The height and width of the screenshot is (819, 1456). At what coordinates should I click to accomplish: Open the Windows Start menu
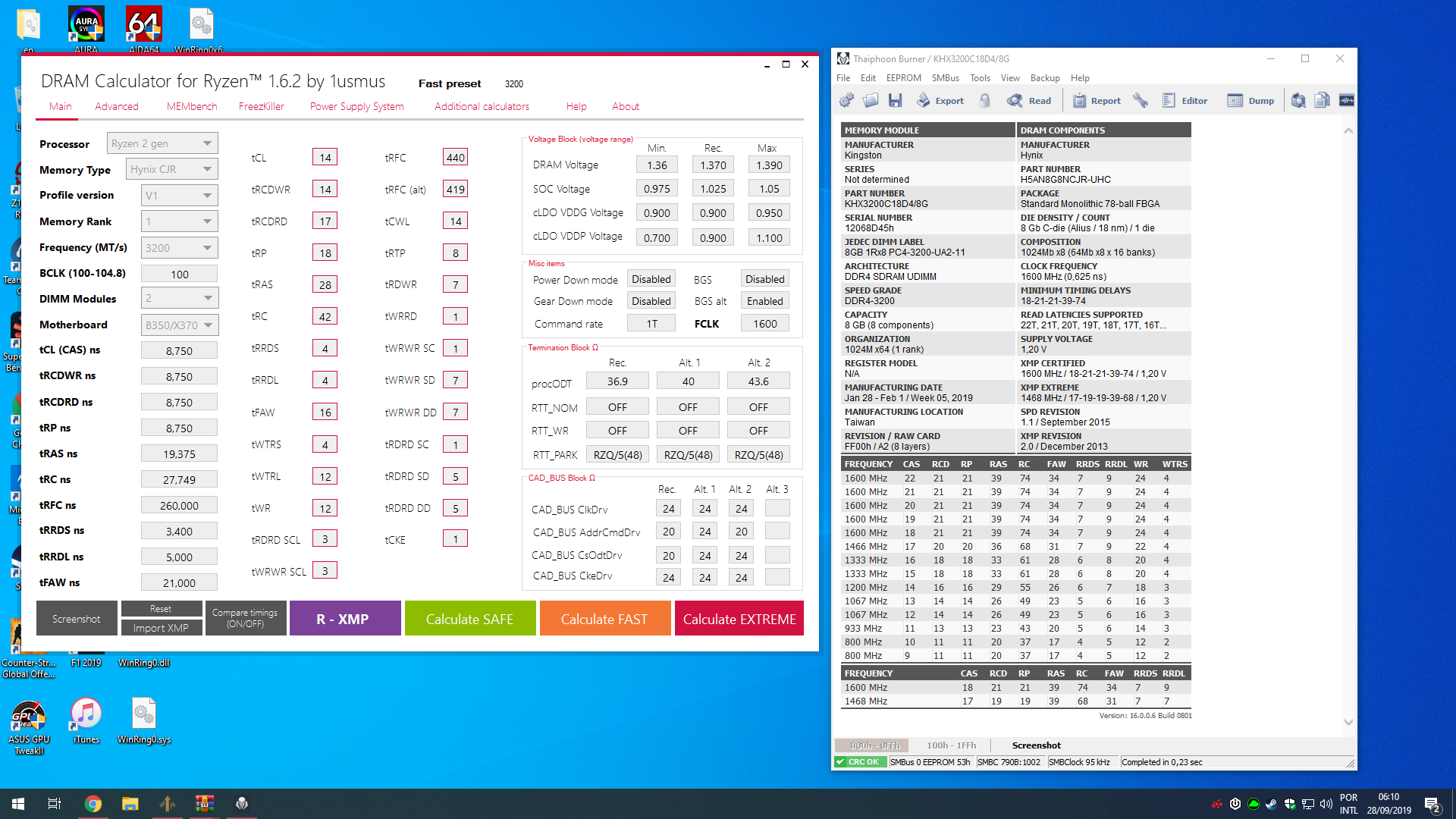(18, 804)
